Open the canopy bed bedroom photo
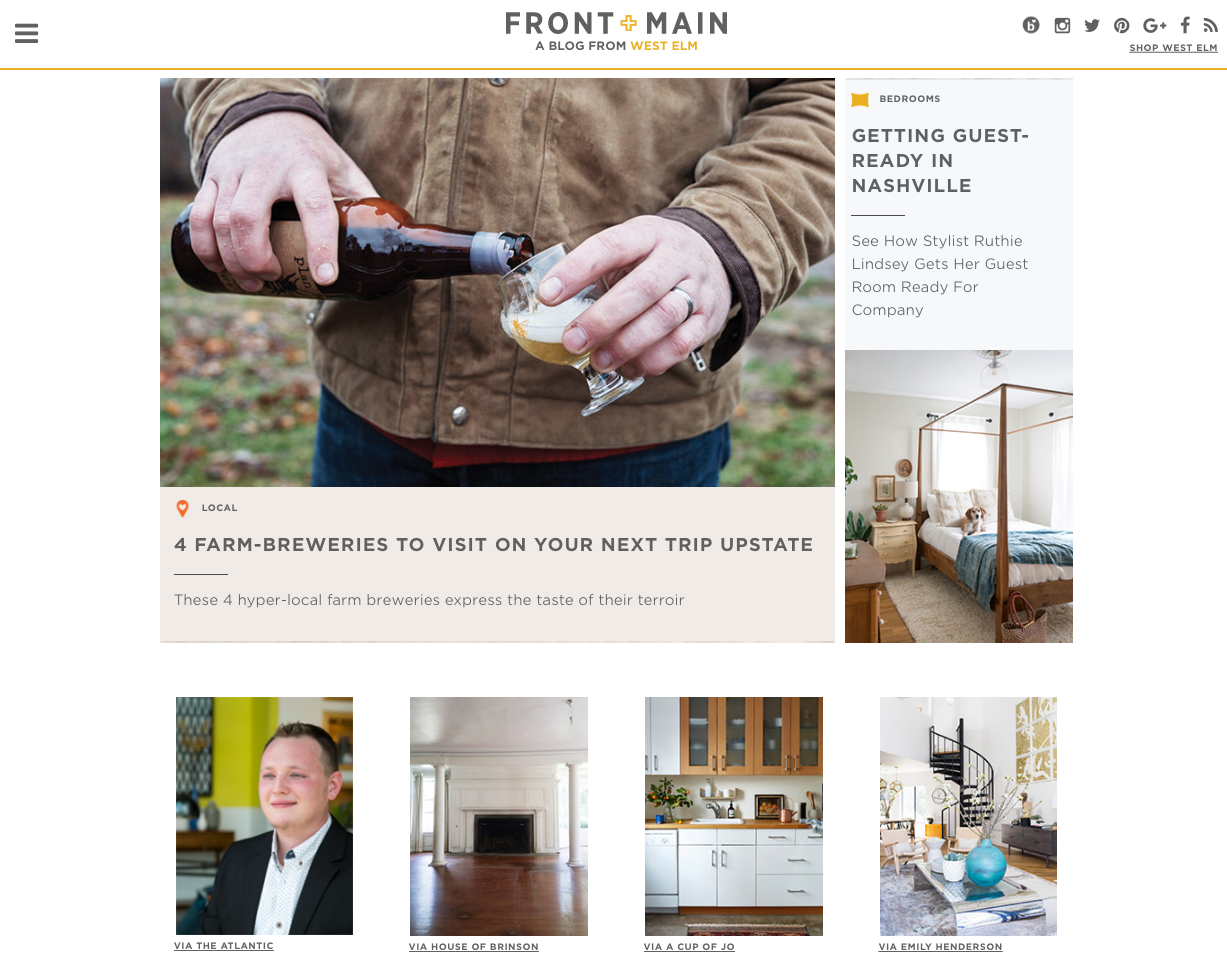 (x=959, y=496)
